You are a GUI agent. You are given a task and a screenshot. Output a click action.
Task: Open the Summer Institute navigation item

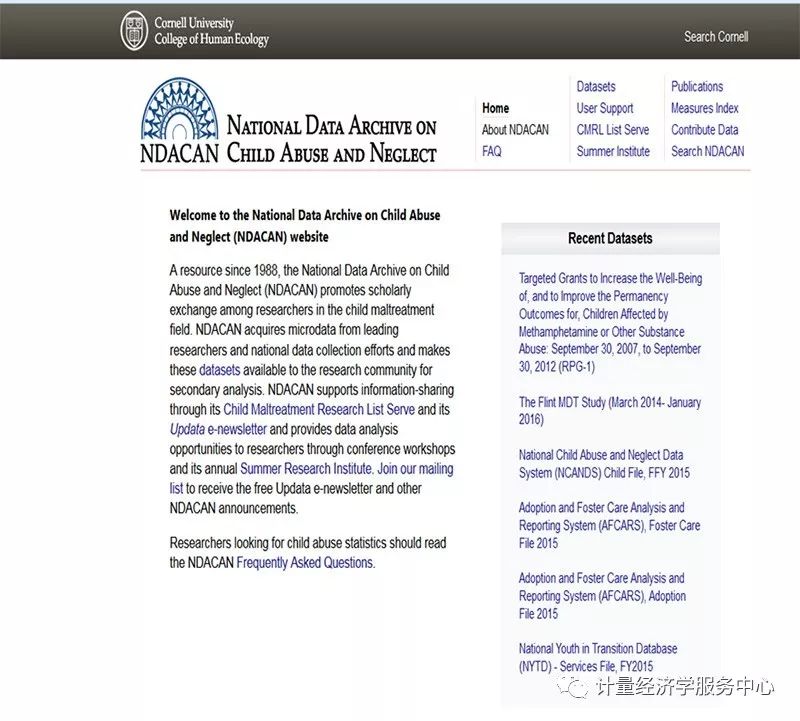pyautogui.click(x=612, y=151)
